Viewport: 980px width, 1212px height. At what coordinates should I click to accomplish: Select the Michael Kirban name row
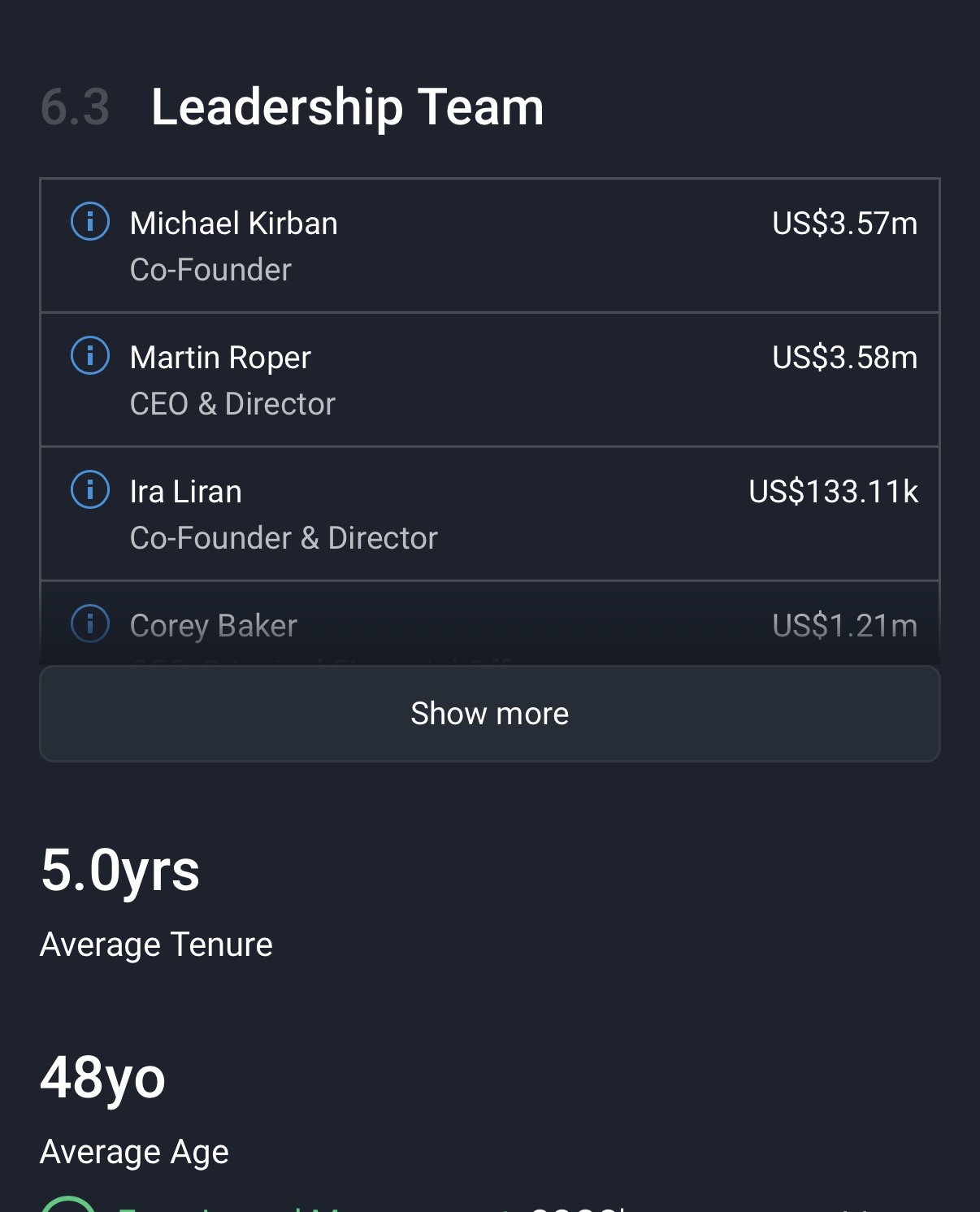click(x=233, y=224)
